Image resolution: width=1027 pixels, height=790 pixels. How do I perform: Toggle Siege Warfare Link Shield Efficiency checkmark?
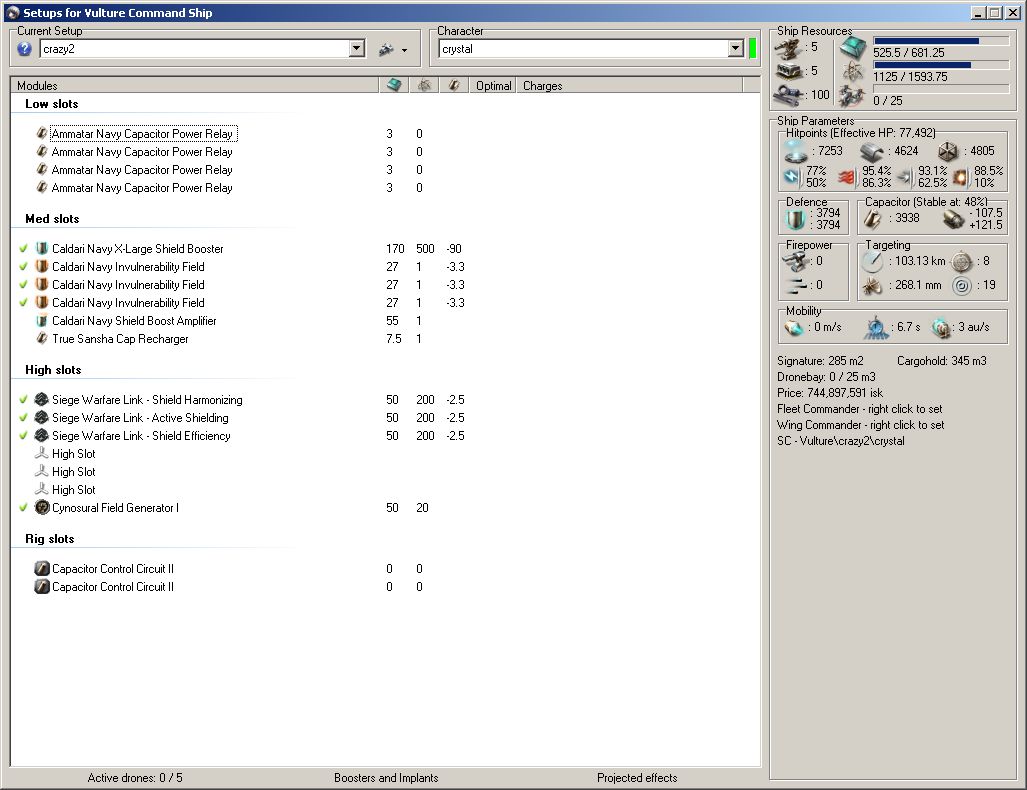point(24,436)
